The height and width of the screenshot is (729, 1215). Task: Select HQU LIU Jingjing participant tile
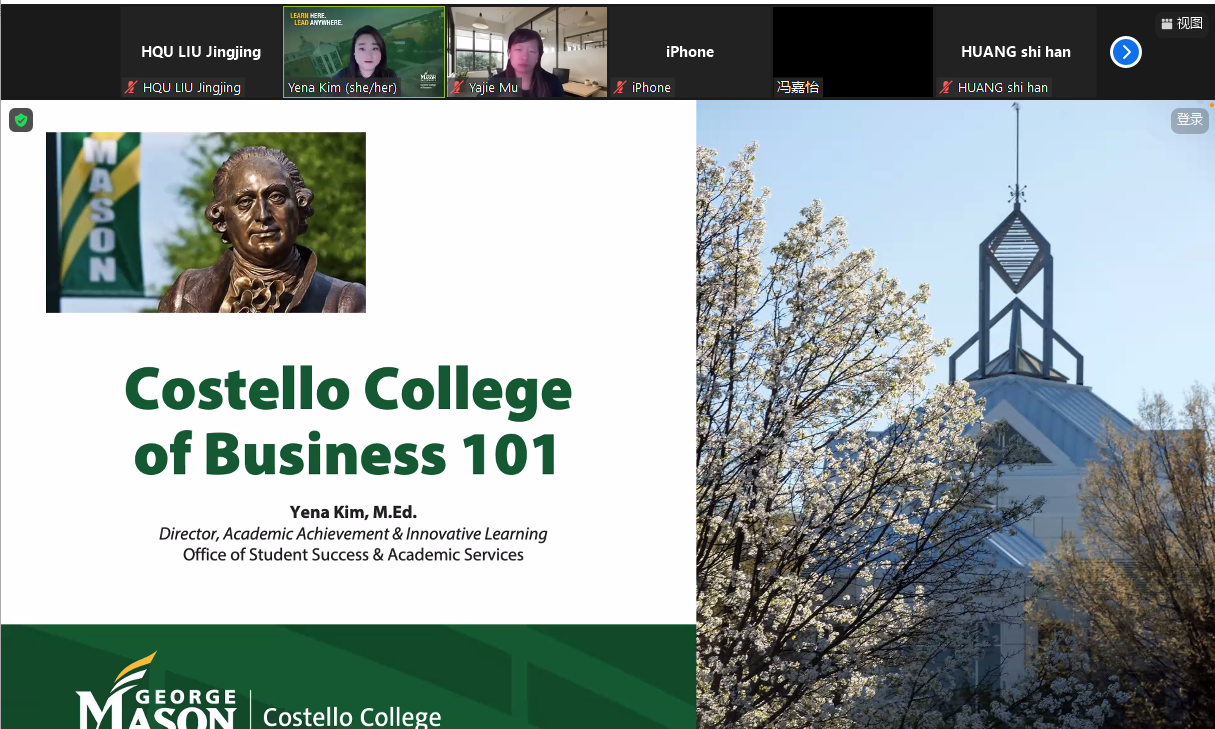click(x=201, y=52)
